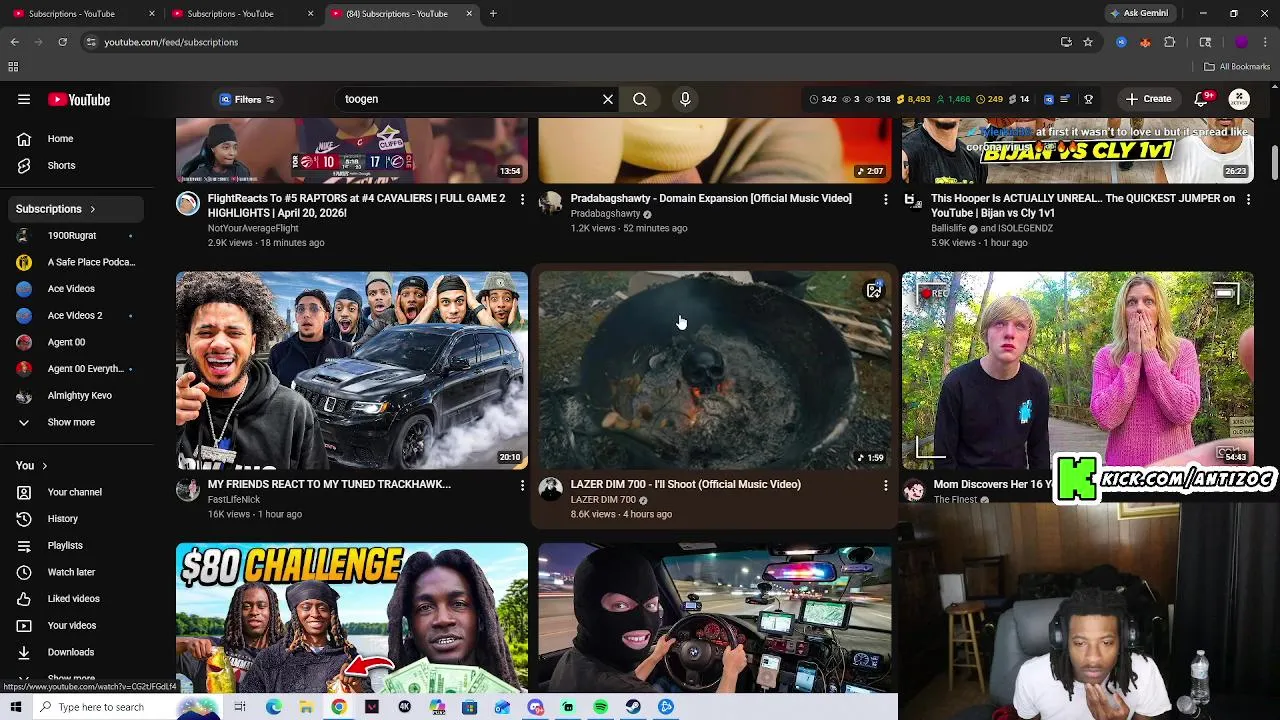The width and height of the screenshot is (1280, 720).
Task: Open Microsoft Edge from the taskbar
Action: point(274,707)
